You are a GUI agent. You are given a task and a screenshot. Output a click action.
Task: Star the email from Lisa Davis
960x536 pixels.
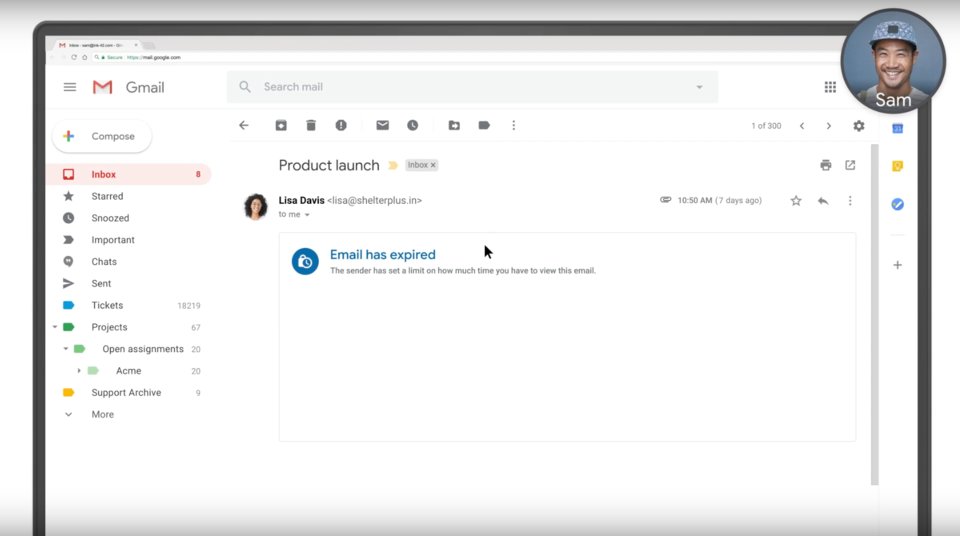tap(796, 201)
